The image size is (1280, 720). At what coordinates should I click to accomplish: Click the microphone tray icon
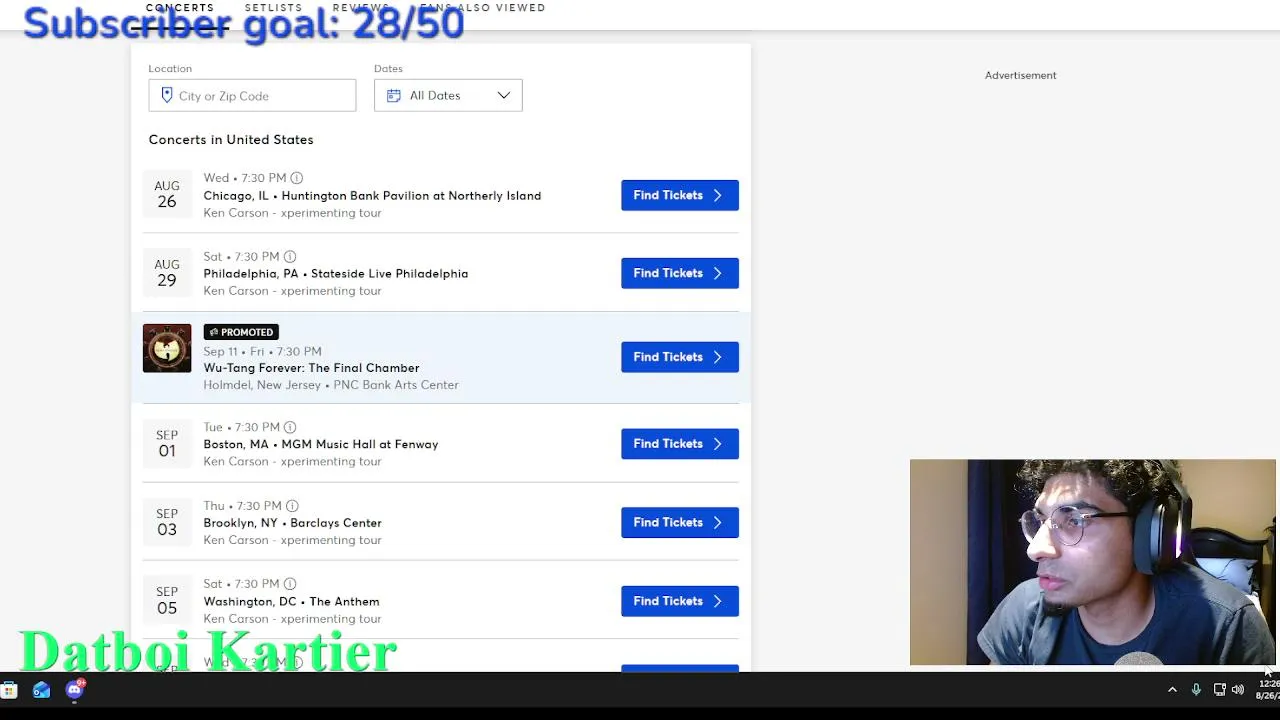[x=1196, y=690]
